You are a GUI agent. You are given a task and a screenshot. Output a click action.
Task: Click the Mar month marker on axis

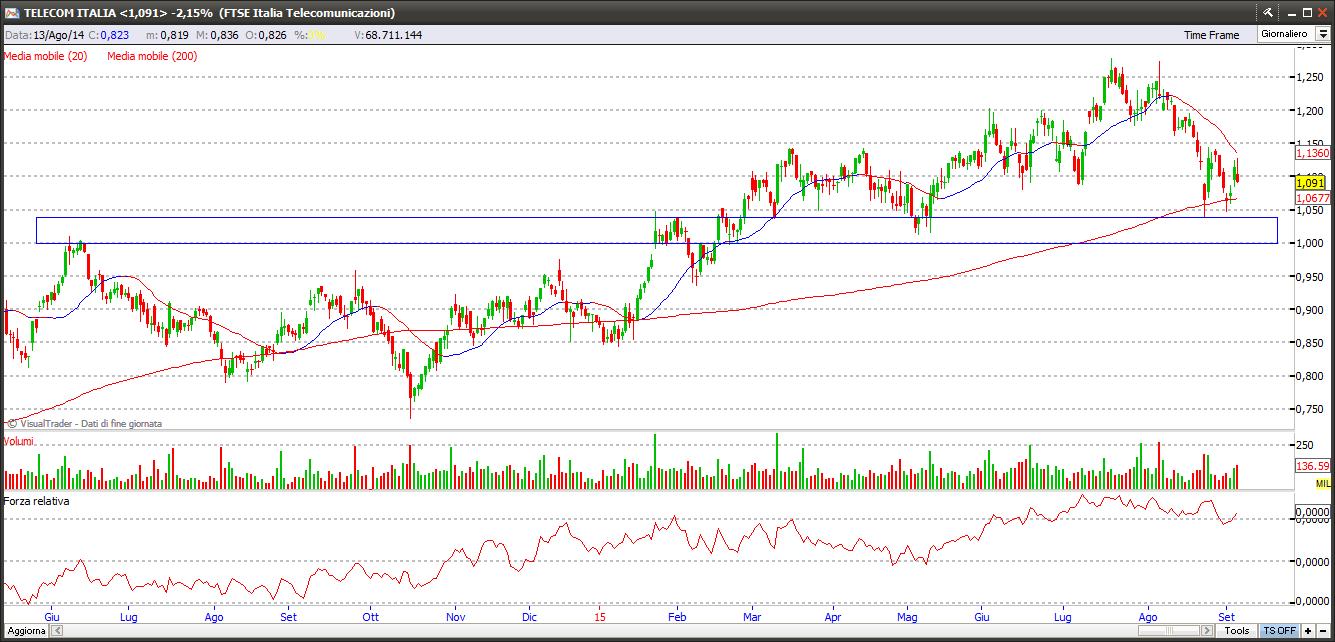click(753, 617)
